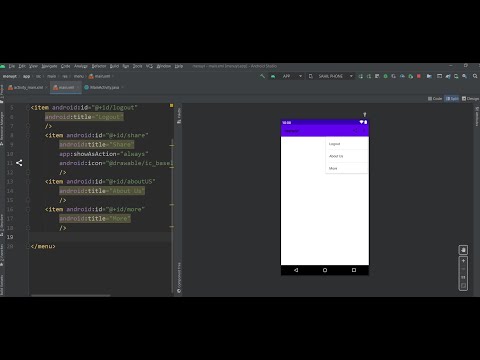Open the Run menu
This screenshot has height=360, width=480.
pos(126,66)
